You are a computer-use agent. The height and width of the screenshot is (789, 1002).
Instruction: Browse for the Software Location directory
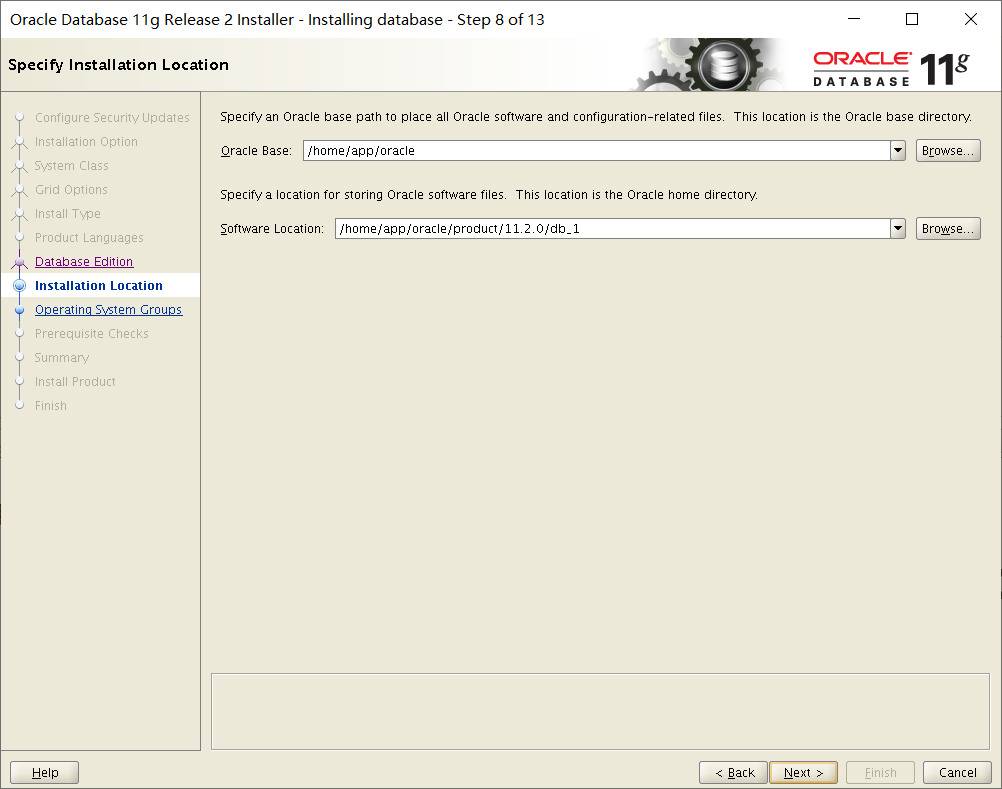948,229
